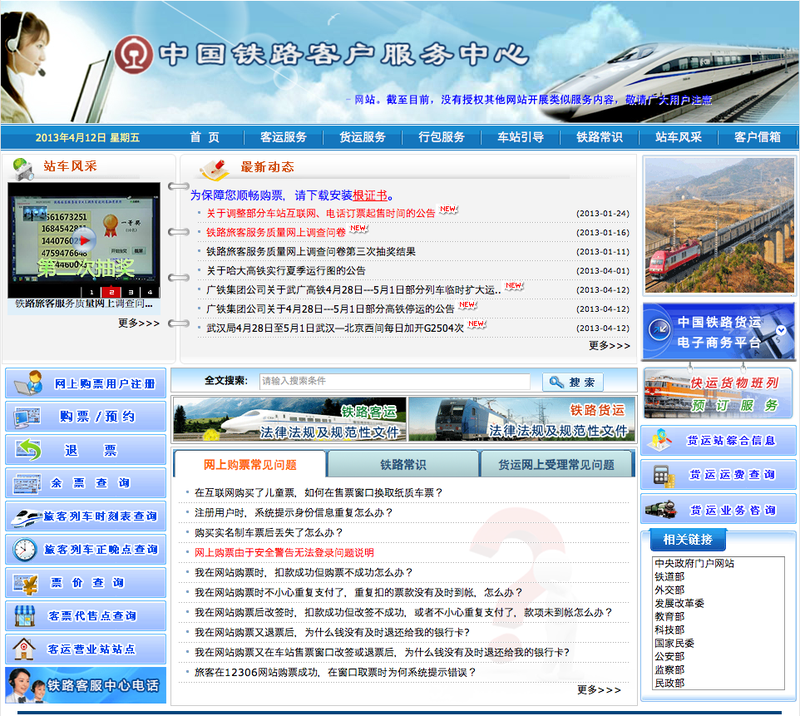Open 广铁集团公司关于4月28日—5月1日部分高铁停运的公告

pyautogui.click(x=330, y=309)
